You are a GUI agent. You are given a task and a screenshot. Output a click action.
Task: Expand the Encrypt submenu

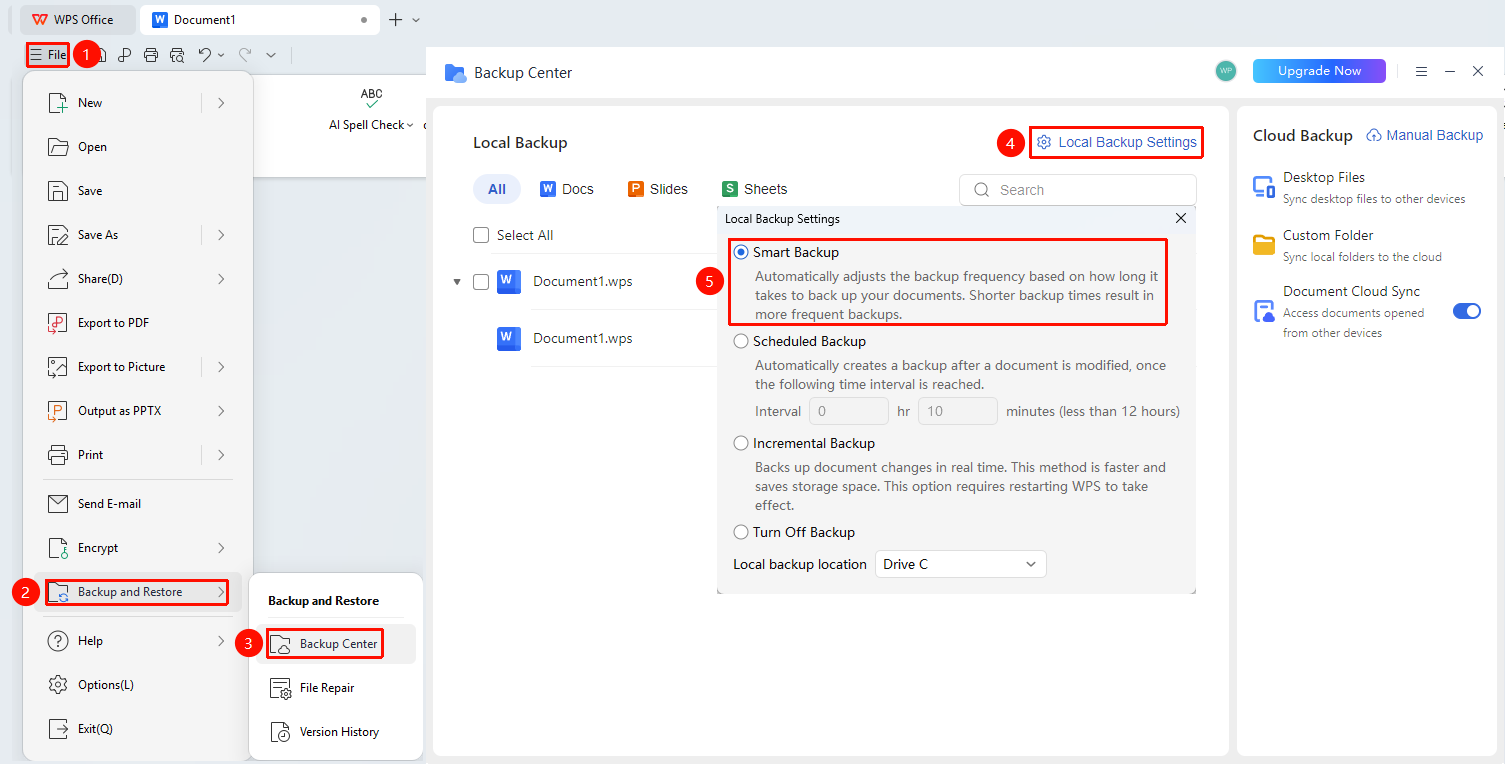(221, 548)
